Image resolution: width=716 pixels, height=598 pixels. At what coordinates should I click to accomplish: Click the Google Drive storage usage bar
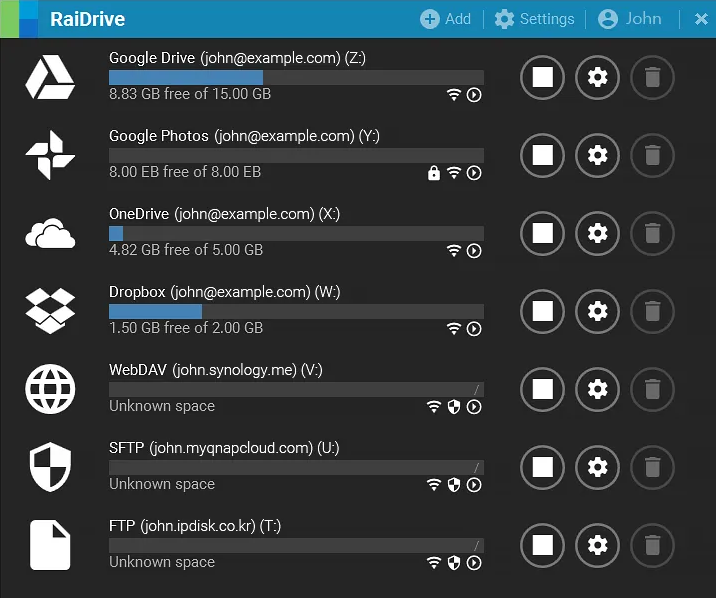click(x=296, y=77)
